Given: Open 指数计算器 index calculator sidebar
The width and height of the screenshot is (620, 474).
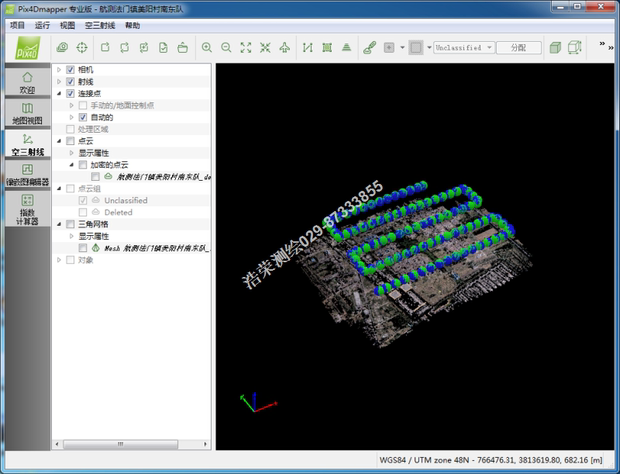Looking at the screenshot, I should click(x=27, y=210).
